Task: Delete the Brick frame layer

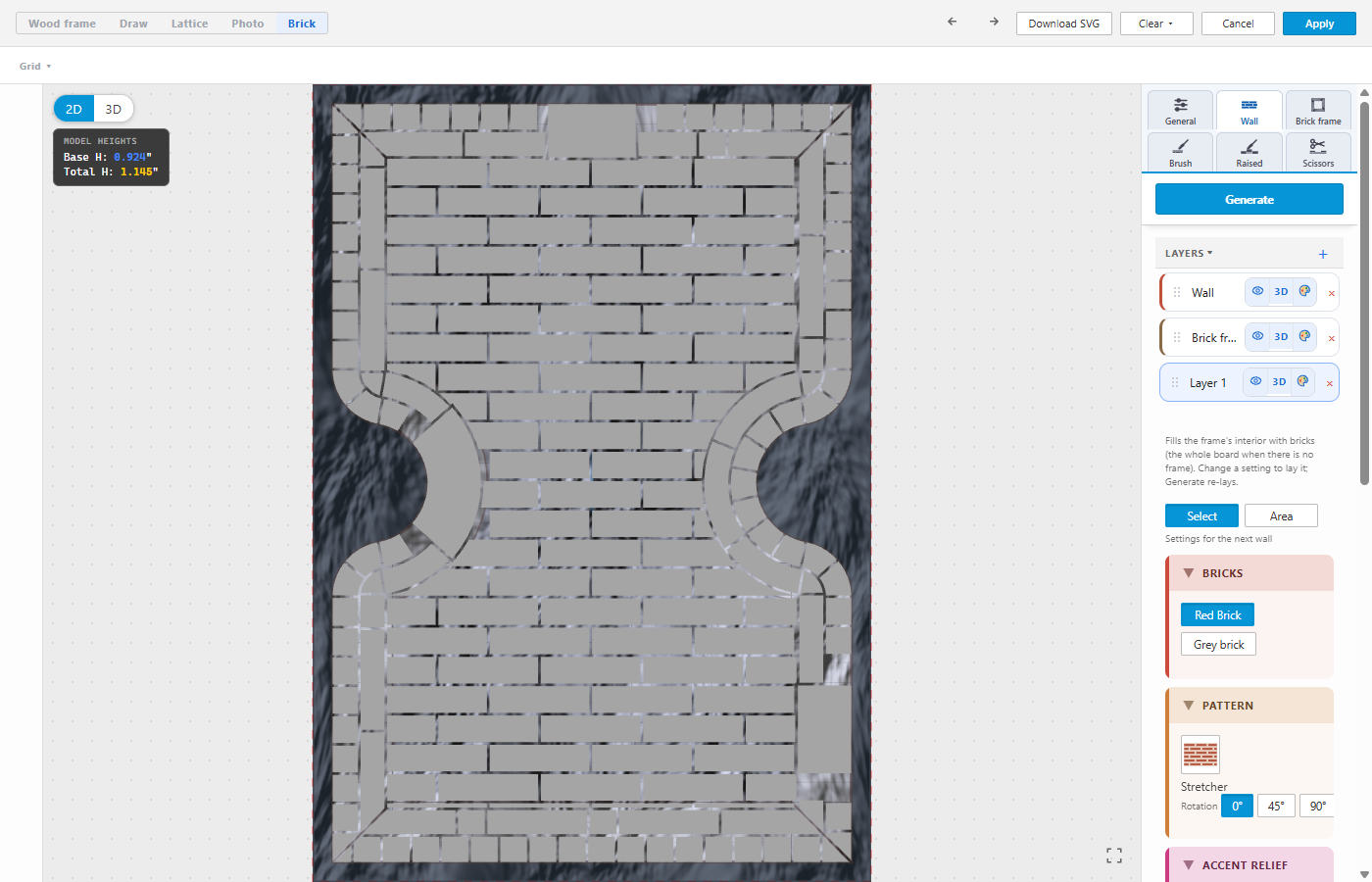Action: [x=1331, y=338]
